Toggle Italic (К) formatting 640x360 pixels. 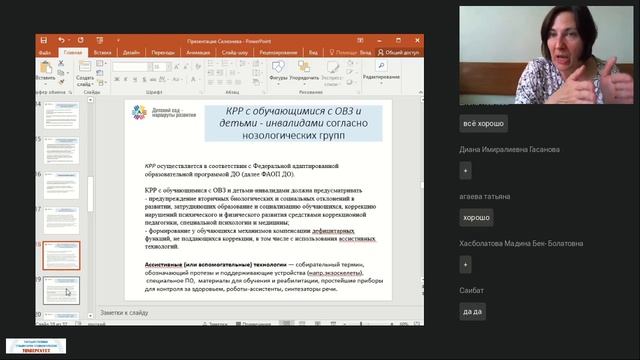point(126,79)
